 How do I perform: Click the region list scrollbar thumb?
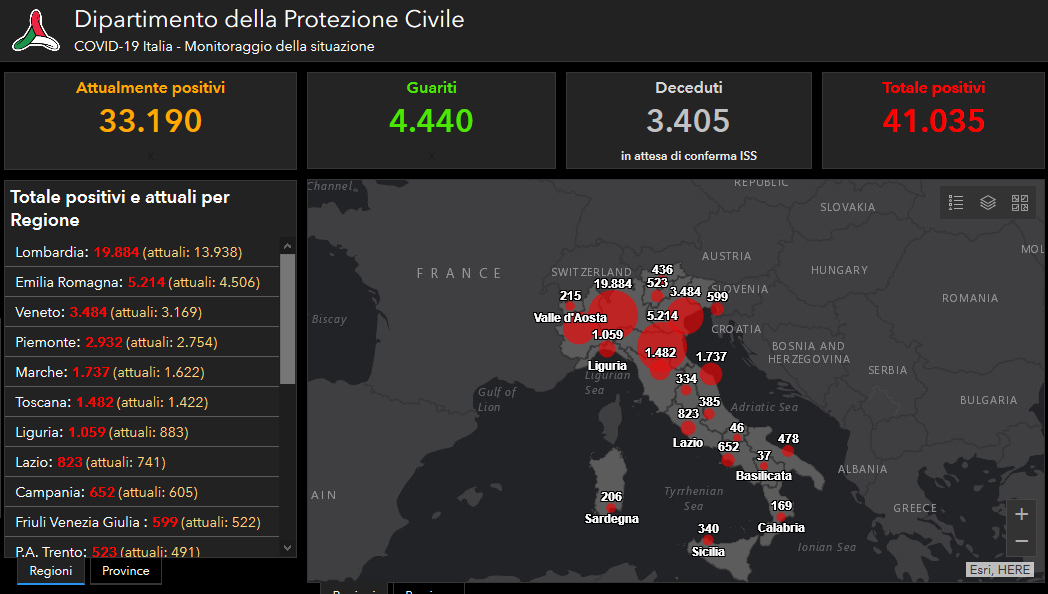click(288, 318)
